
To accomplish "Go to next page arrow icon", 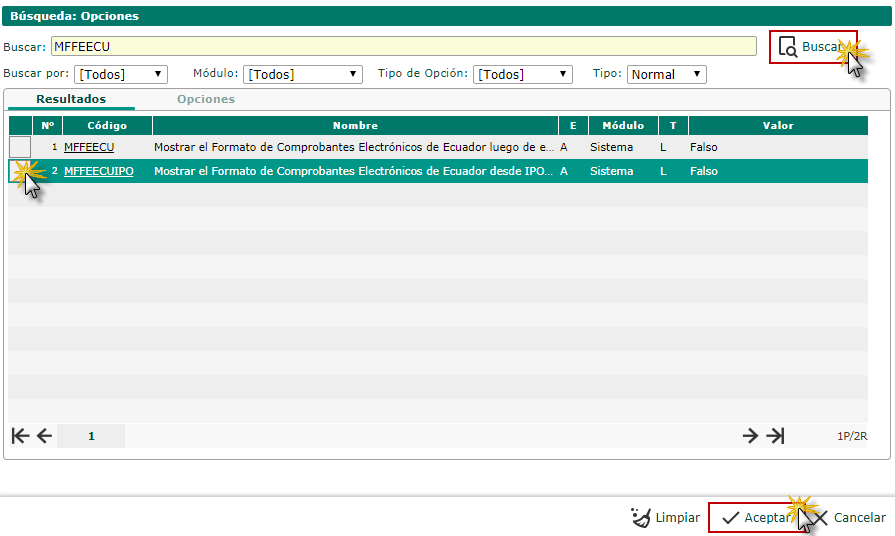I will click(751, 436).
